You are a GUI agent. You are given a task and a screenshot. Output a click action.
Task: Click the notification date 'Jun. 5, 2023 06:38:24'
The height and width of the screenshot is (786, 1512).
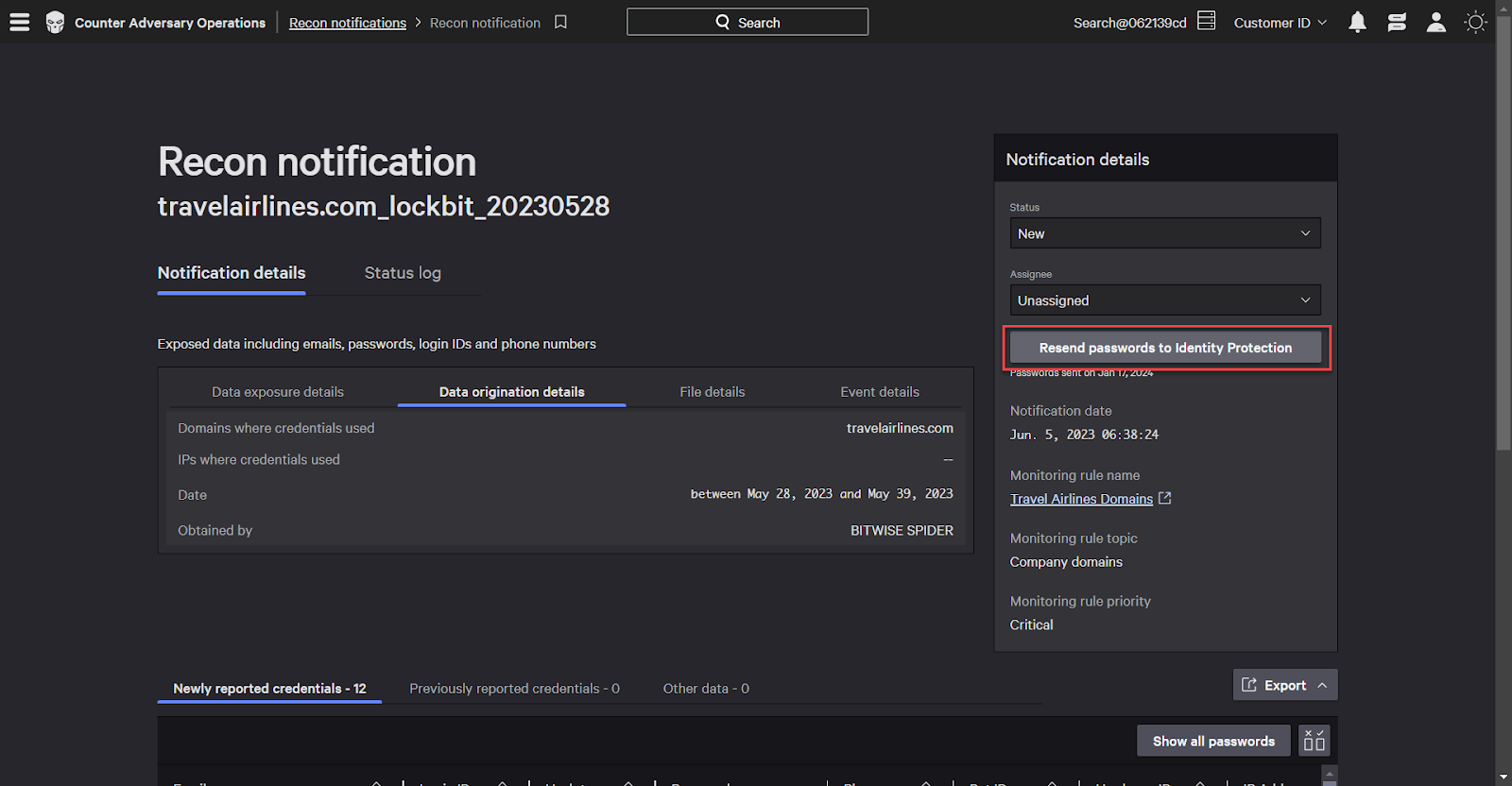1084,435
